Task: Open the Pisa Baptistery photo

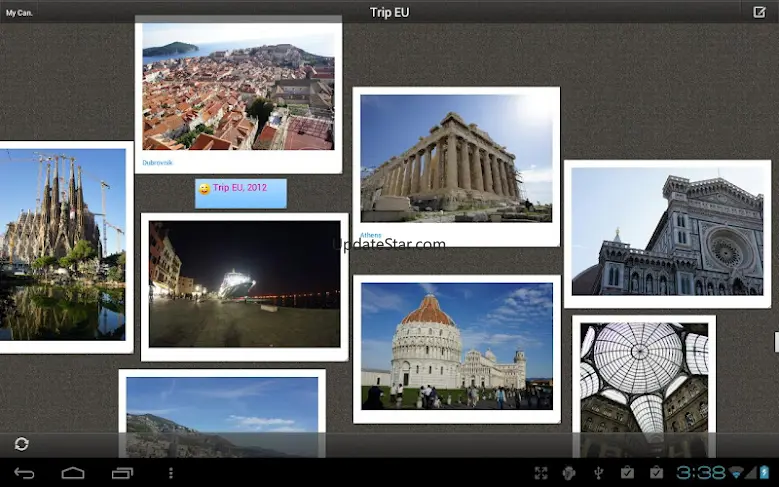Action: tap(456, 345)
